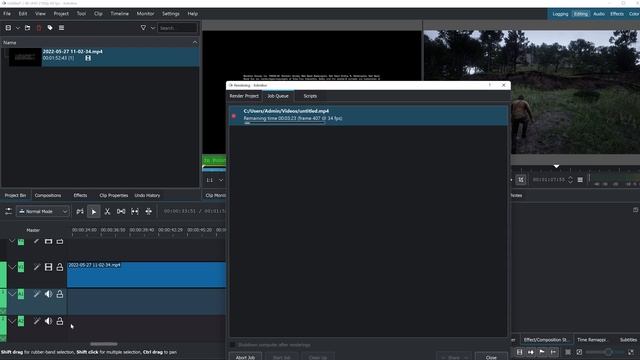
Task: Switch to Compositions tab
Action: click(48, 196)
